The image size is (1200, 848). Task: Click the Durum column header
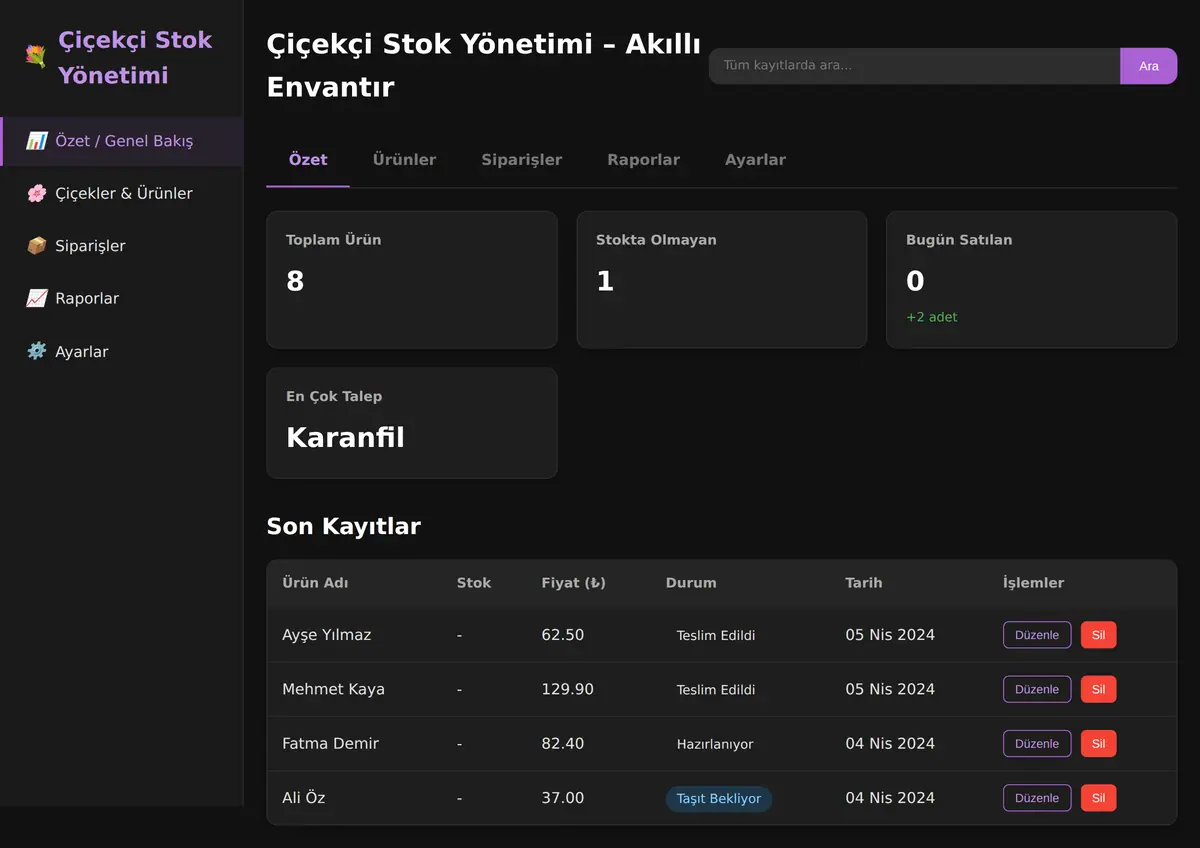691,583
